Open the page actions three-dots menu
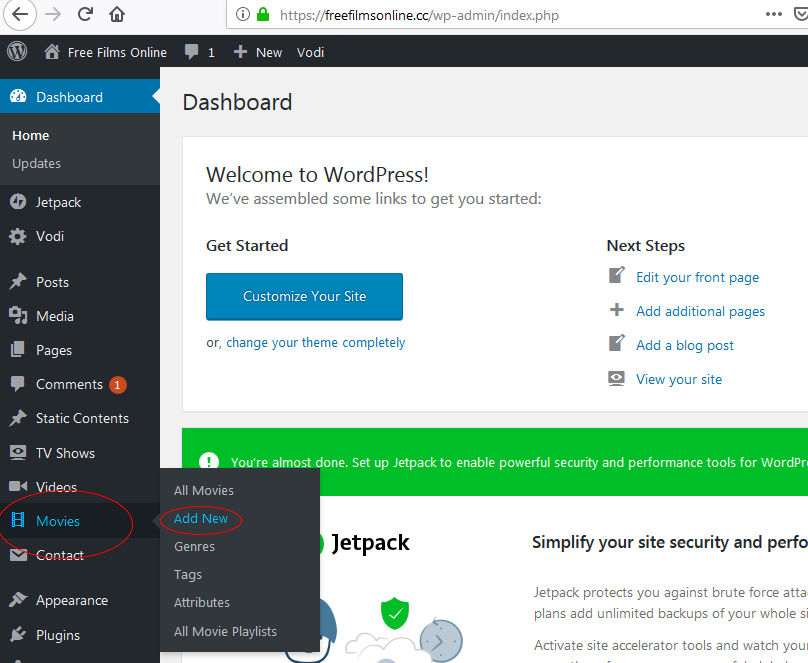The image size is (808, 663). tap(773, 14)
